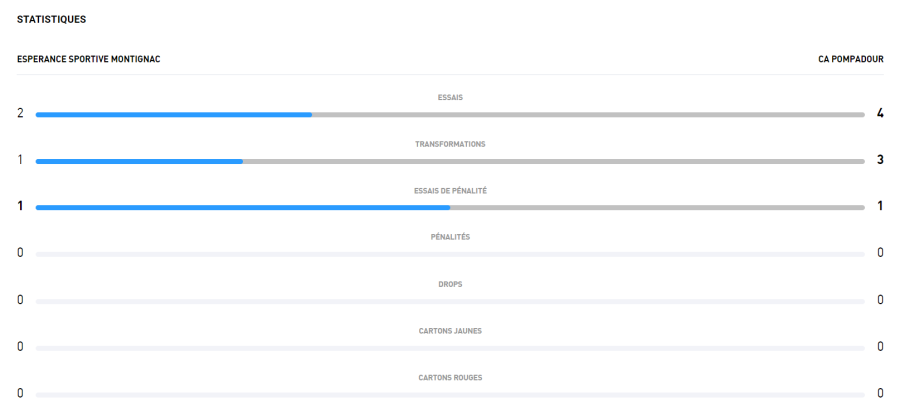Click the CARTONS ROUGES label
Viewport: 900px width, 412px height.
[x=450, y=377]
